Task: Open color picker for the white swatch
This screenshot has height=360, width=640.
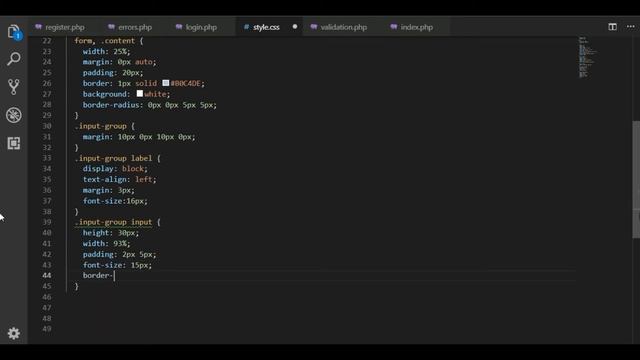Action: (x=140, y=93)
